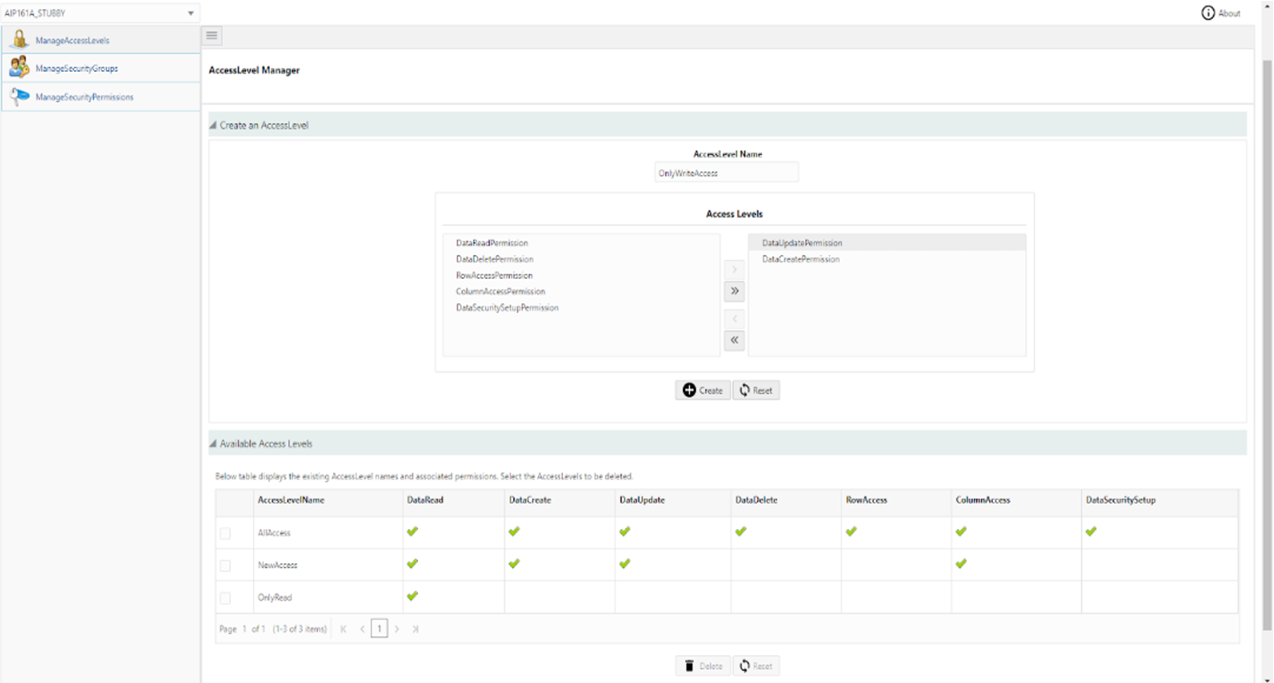Click the ManageSecurityGroups people icon

19,68
